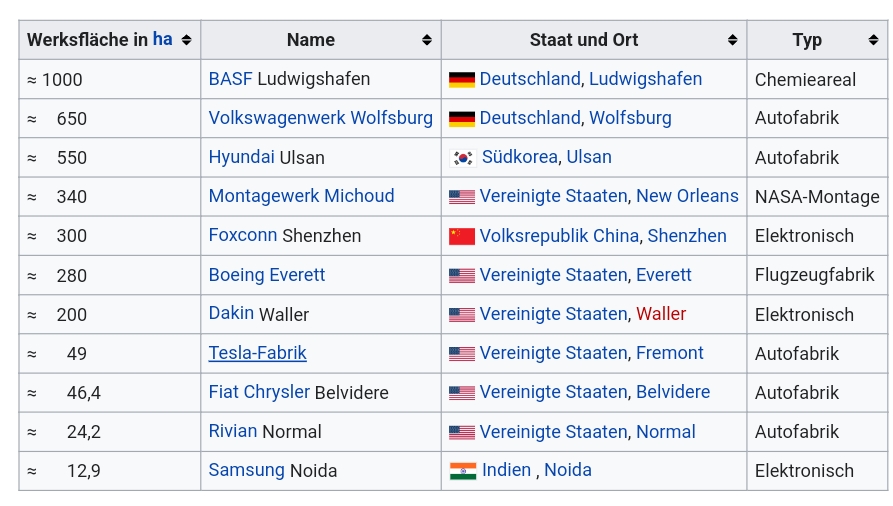
Task: Open the red Waller link
Action: coord(661,314)
